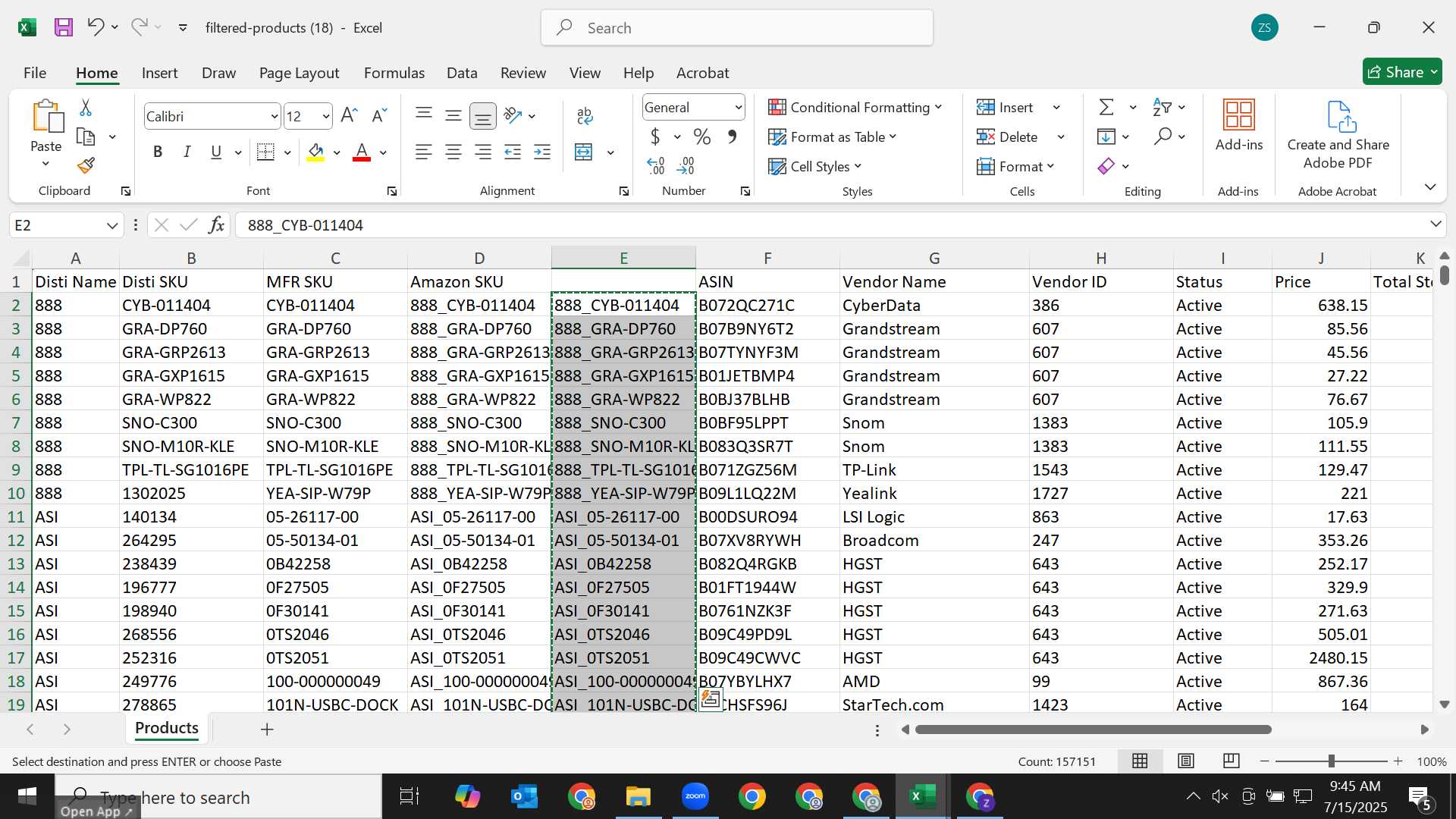Click the AutoSum sigma icon
The width and height of the screenshot is (1456, 819).
point(1106,108)
